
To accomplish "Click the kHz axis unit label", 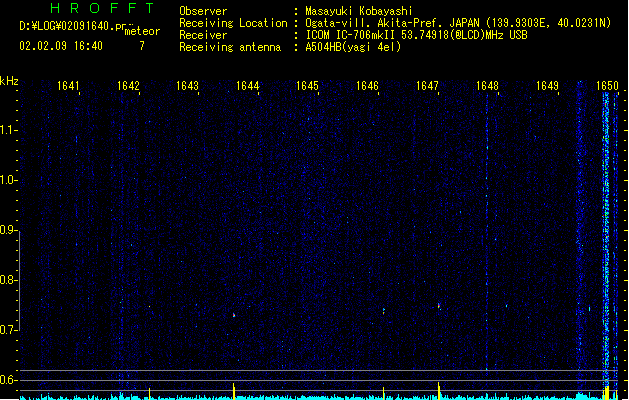I will click(9, 81).
